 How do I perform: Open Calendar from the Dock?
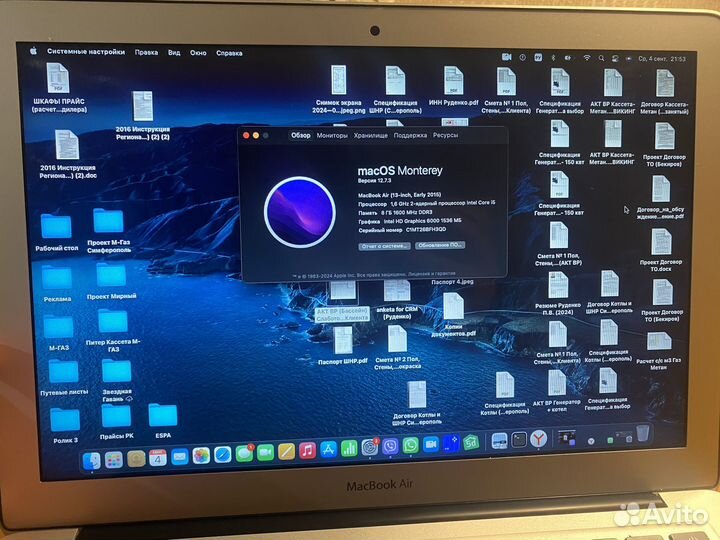(x=158, y=458)
